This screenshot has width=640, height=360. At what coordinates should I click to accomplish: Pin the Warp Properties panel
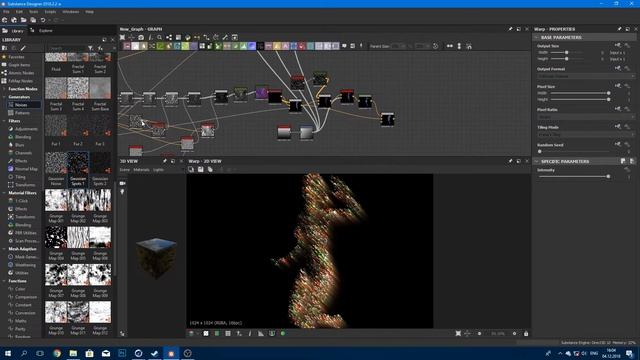pos(619,29)
